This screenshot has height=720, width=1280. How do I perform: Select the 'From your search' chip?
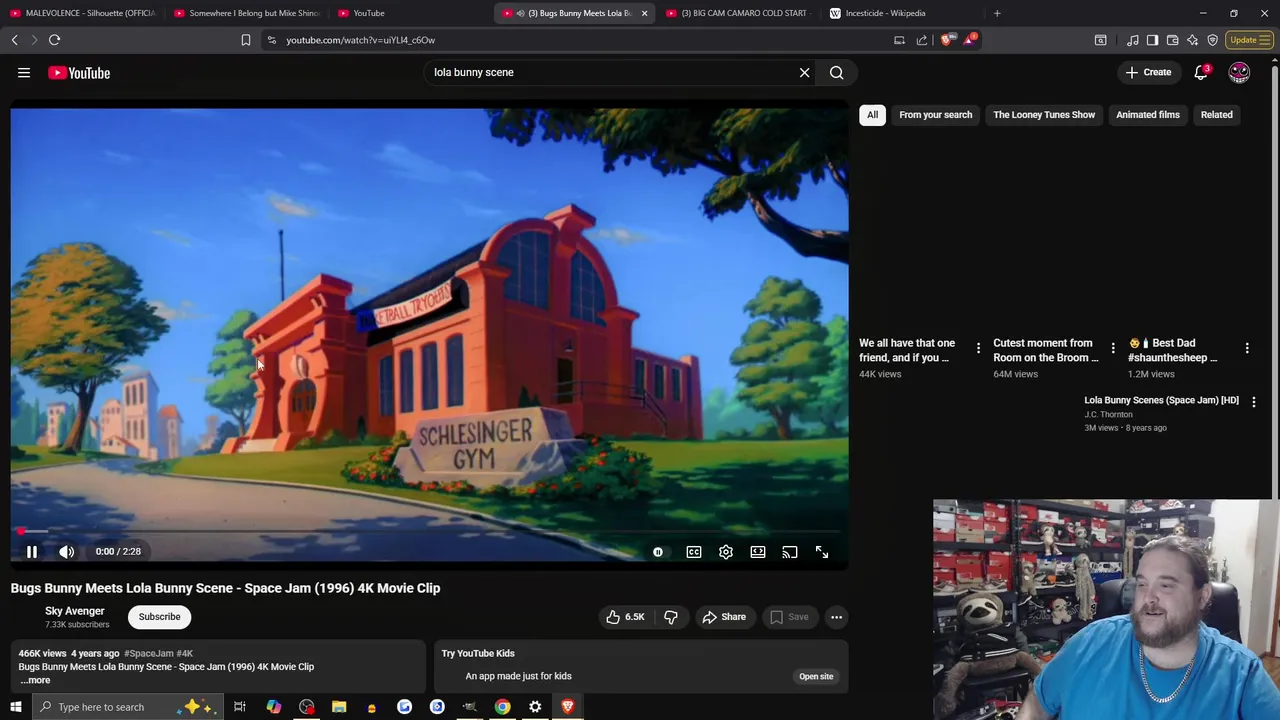coord(935,115)
